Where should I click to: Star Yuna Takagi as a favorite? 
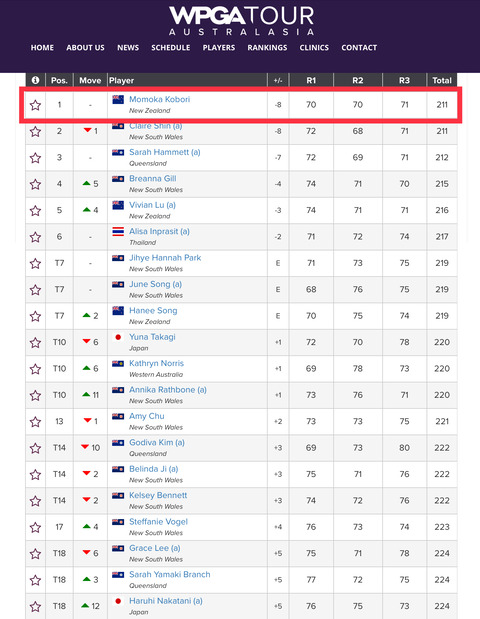click(x=36, y=343)
